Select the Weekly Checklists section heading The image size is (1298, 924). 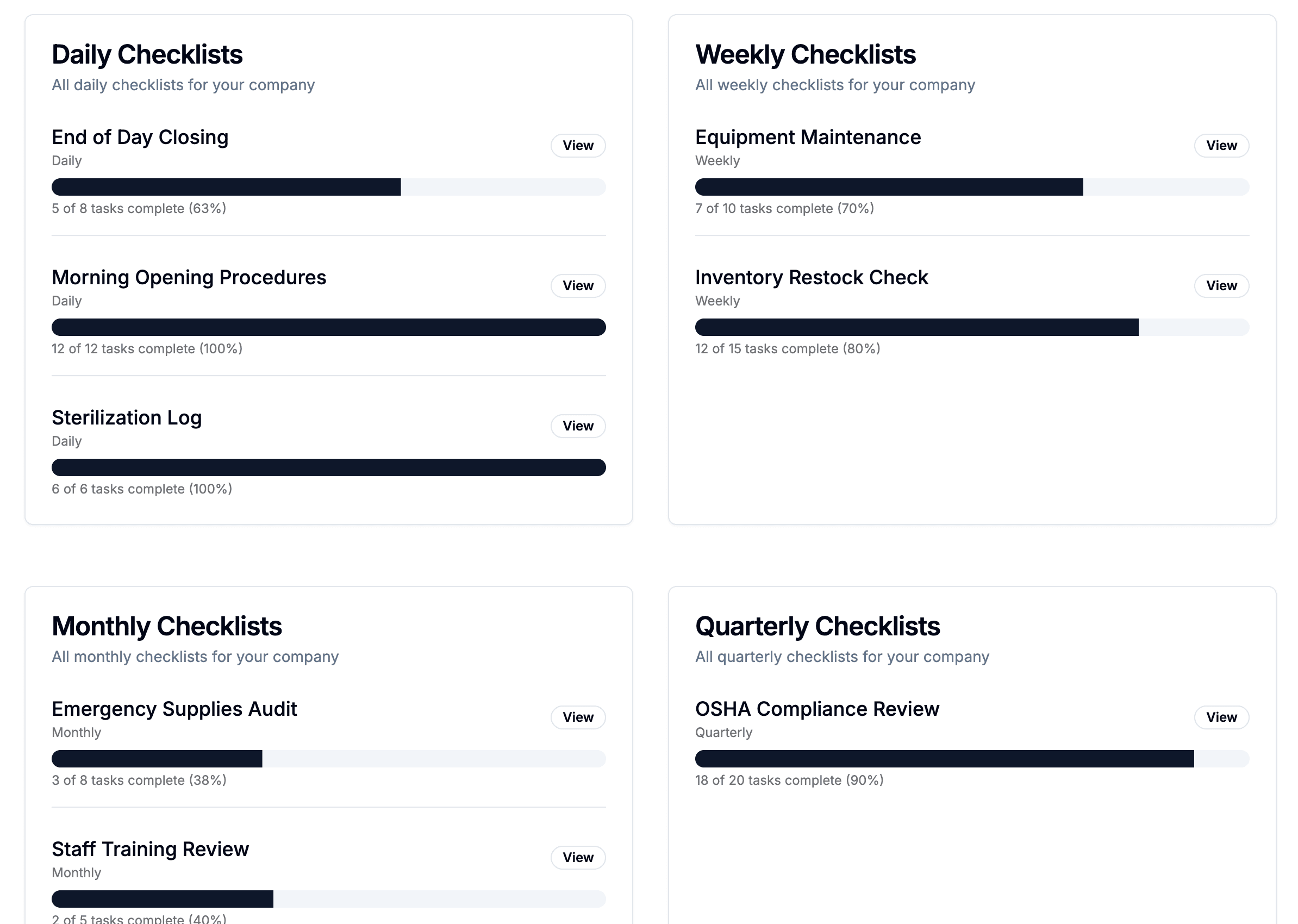click(x=805, y=54)
